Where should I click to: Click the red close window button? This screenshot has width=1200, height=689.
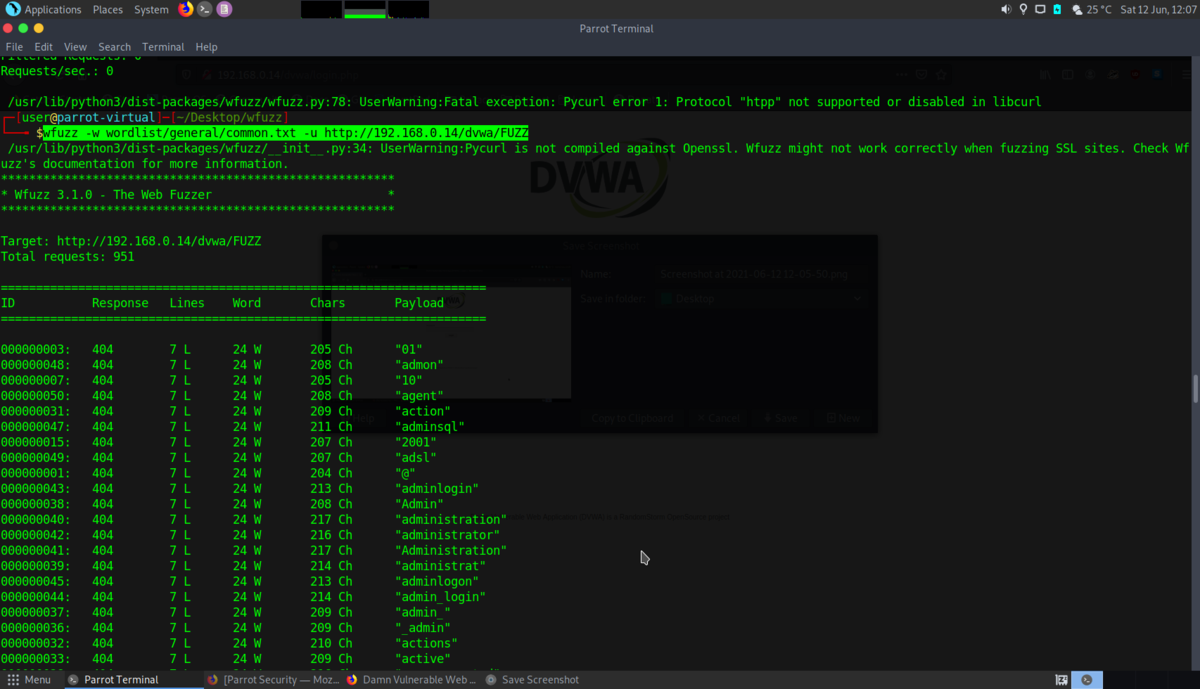(x=8, y=28)
